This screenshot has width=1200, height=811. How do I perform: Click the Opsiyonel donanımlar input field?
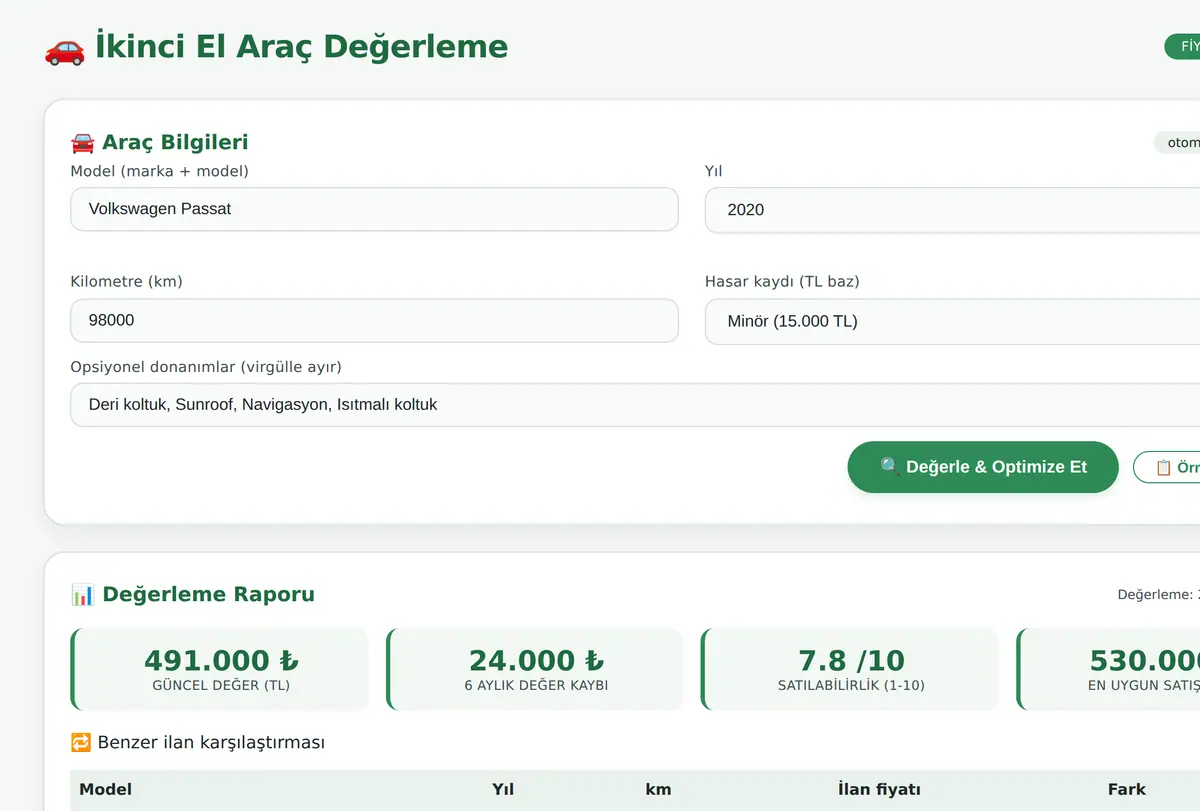pos(635,404)
